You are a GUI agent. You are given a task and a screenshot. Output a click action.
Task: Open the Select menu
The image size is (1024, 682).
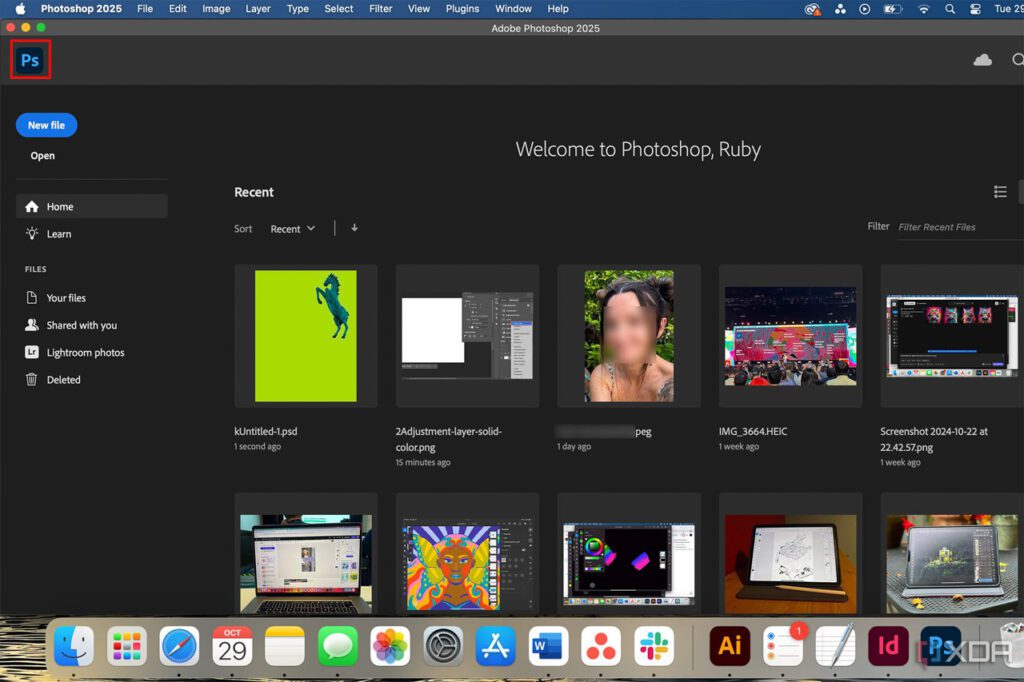(x=339, y=8)
